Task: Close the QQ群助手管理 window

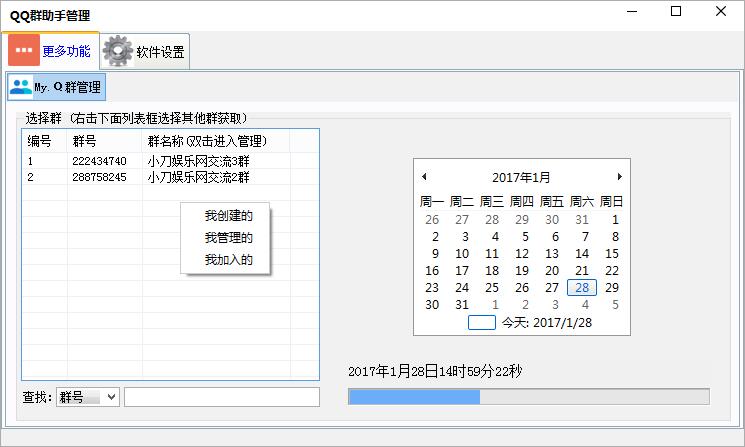Action: coord(721,11)
